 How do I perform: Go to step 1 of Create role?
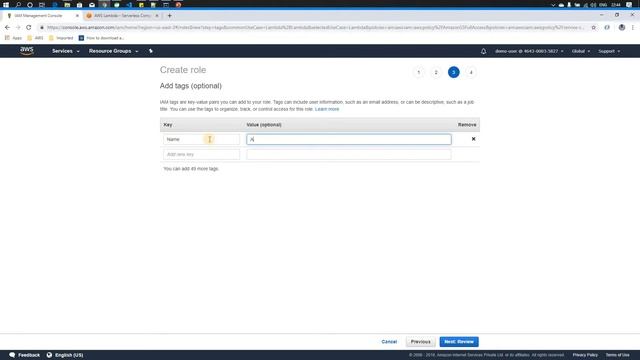(418, 72)
